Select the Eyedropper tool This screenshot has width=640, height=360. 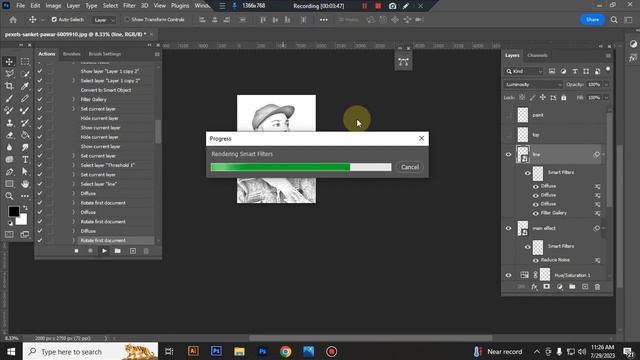click(x=25, y=86)
